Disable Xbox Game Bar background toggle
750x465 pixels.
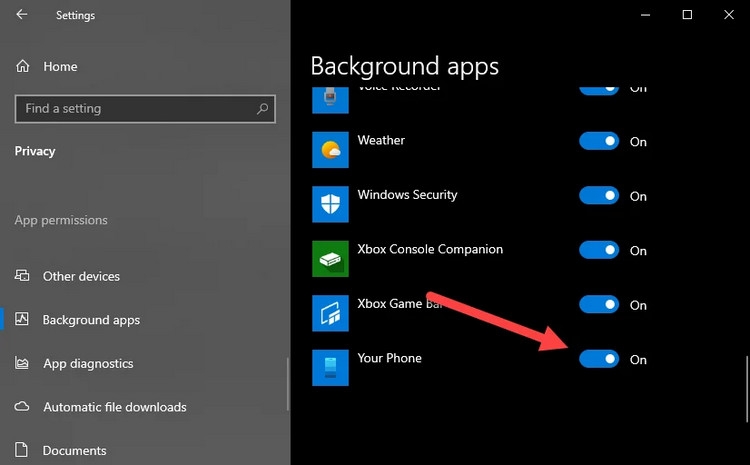[599, 305]
